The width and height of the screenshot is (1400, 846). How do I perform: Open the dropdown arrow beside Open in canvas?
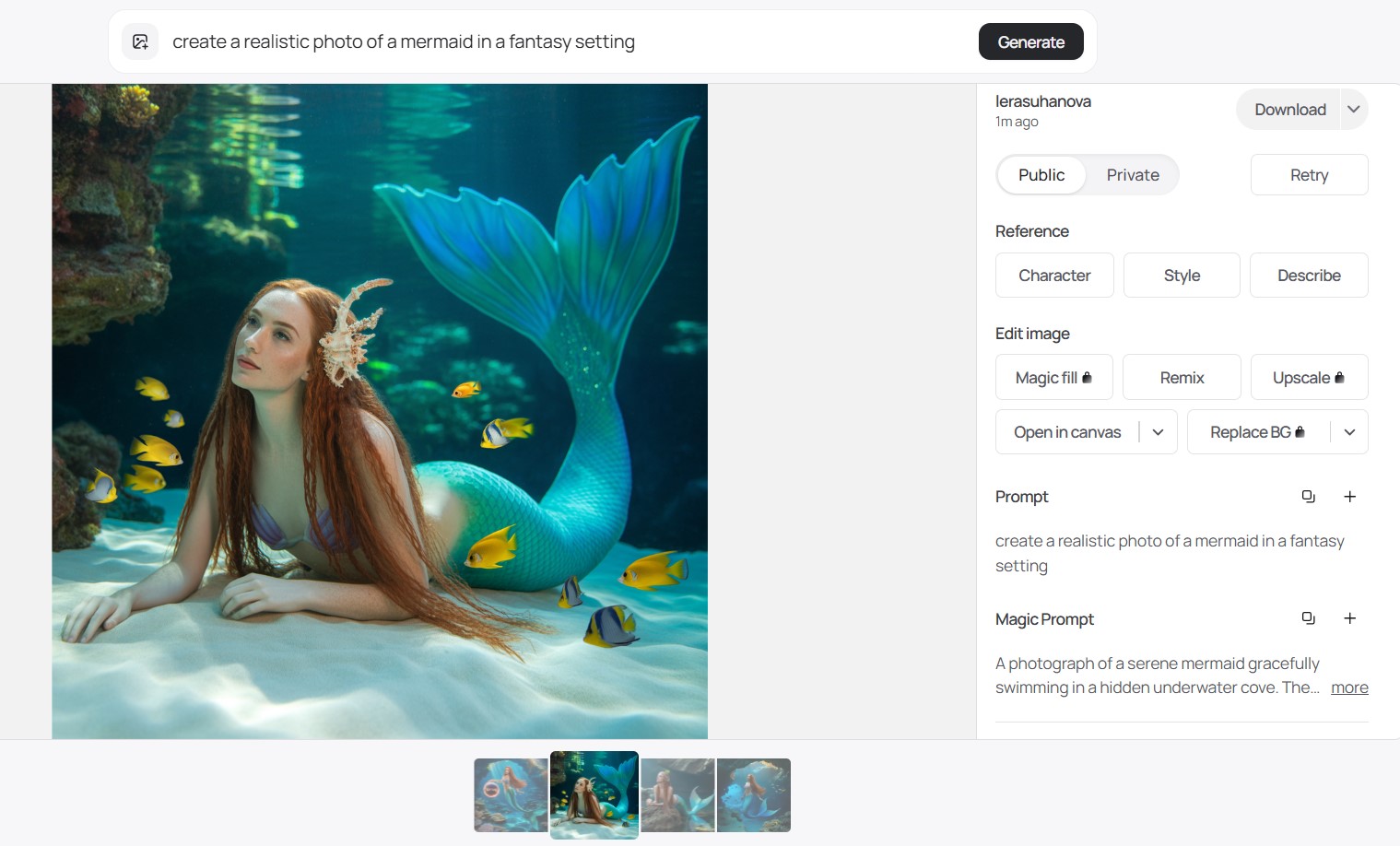coord(1158,432)
